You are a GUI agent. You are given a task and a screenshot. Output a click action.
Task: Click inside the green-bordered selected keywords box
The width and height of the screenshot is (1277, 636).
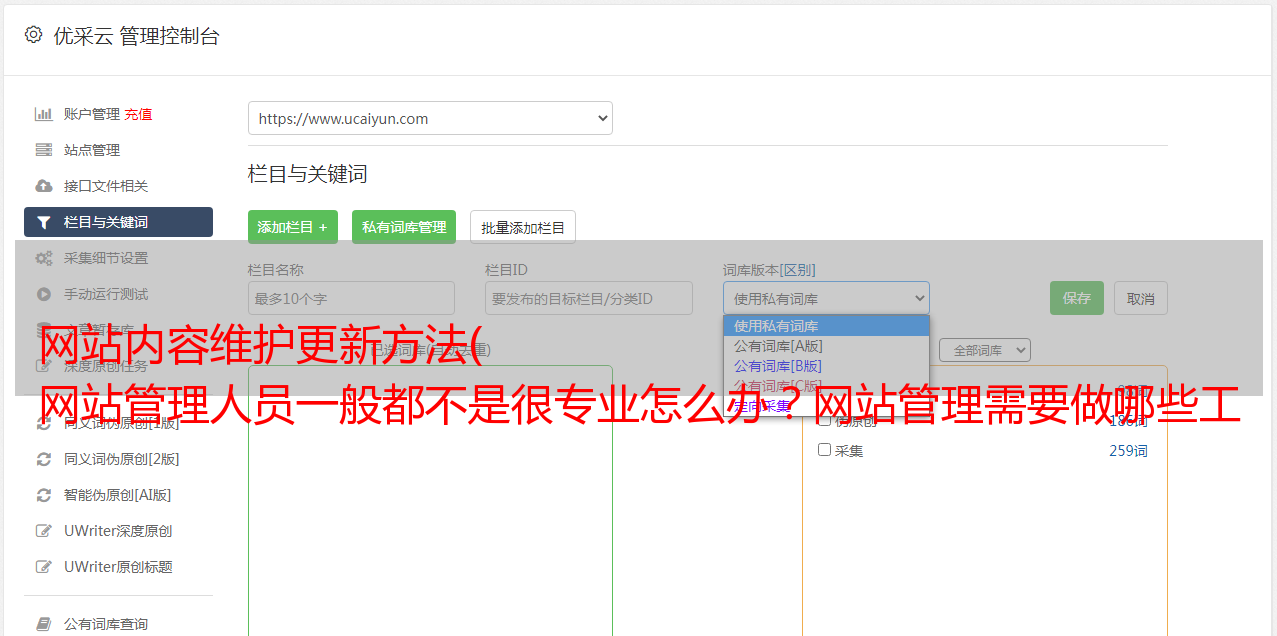click(x=430, y=500)
